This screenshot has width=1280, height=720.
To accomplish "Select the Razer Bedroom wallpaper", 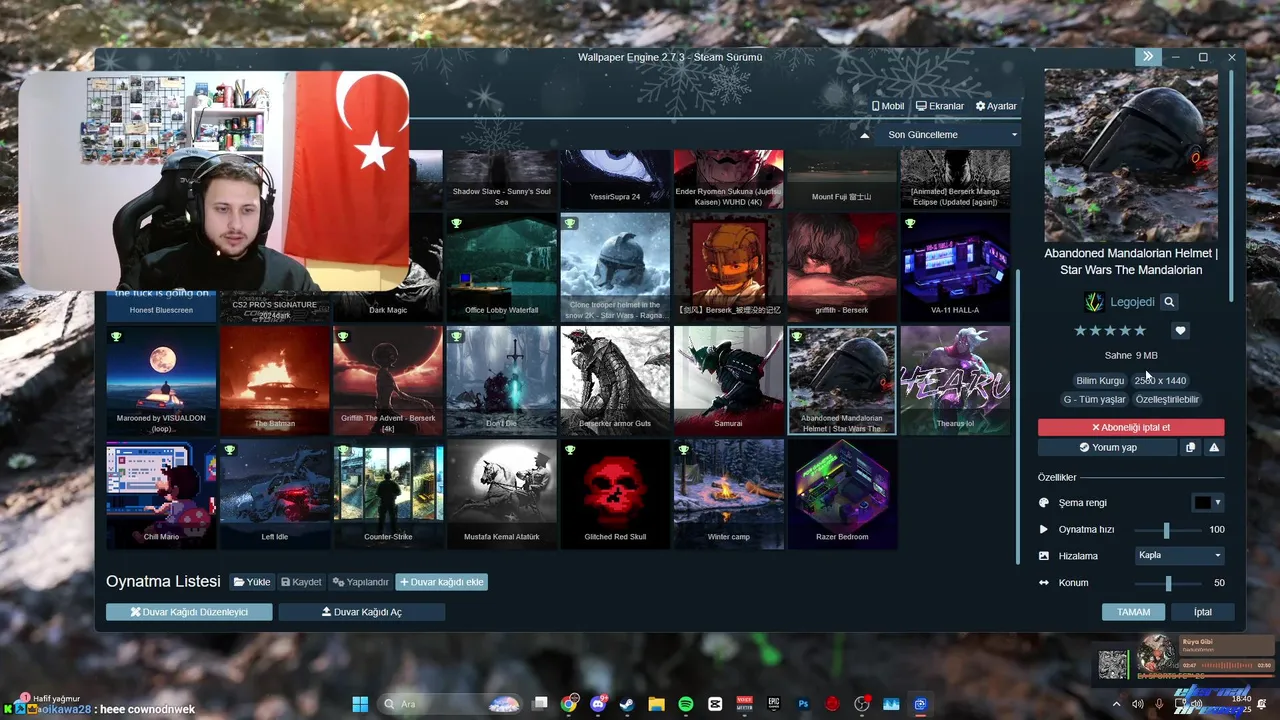I will (x=842, y=494).
